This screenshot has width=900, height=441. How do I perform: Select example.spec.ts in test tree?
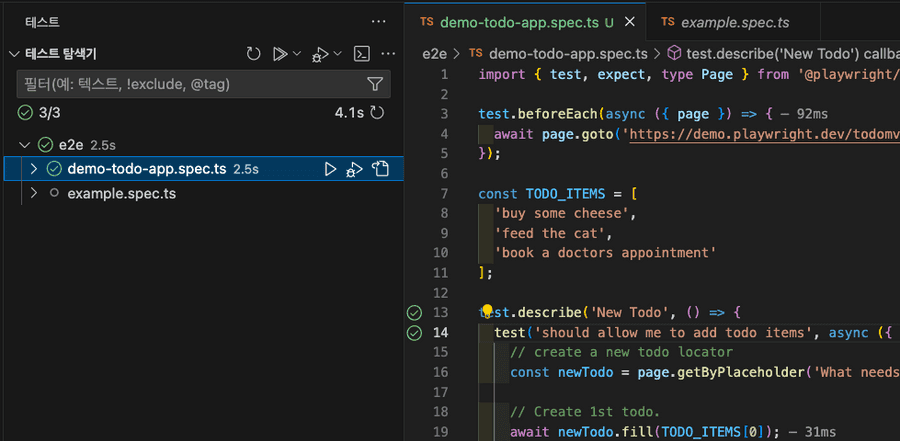204,194
